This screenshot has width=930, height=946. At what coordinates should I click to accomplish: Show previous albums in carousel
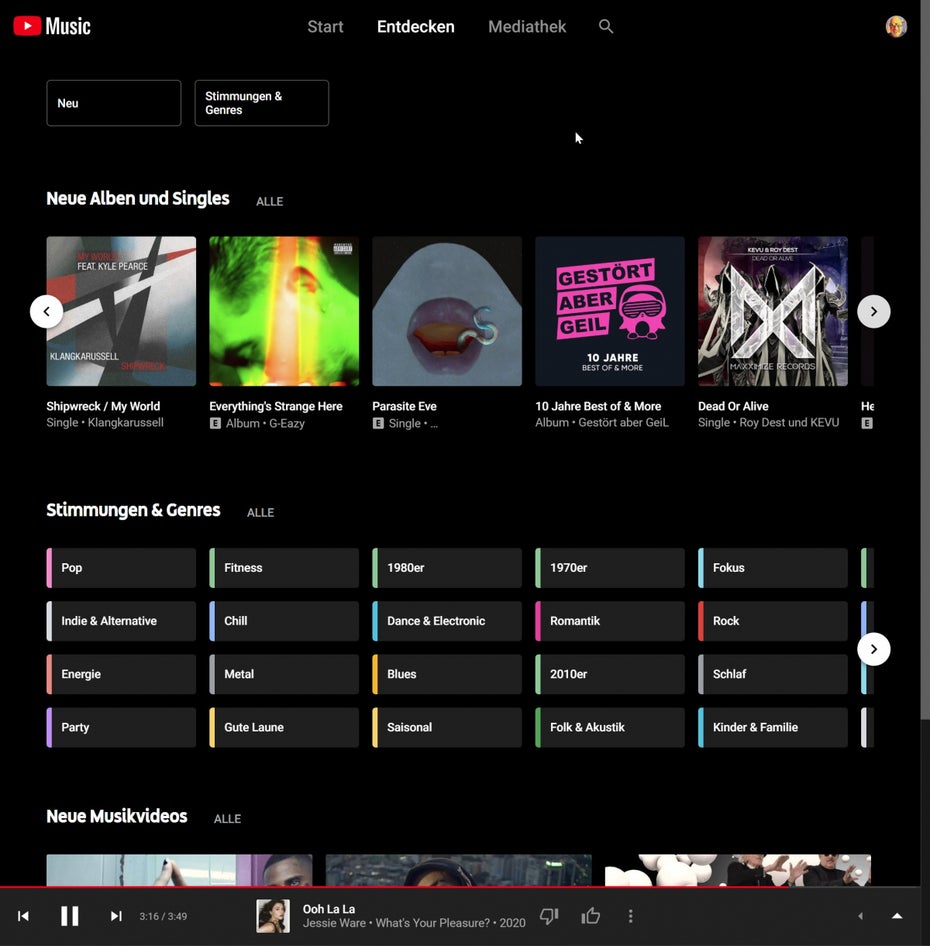[46, 311]
